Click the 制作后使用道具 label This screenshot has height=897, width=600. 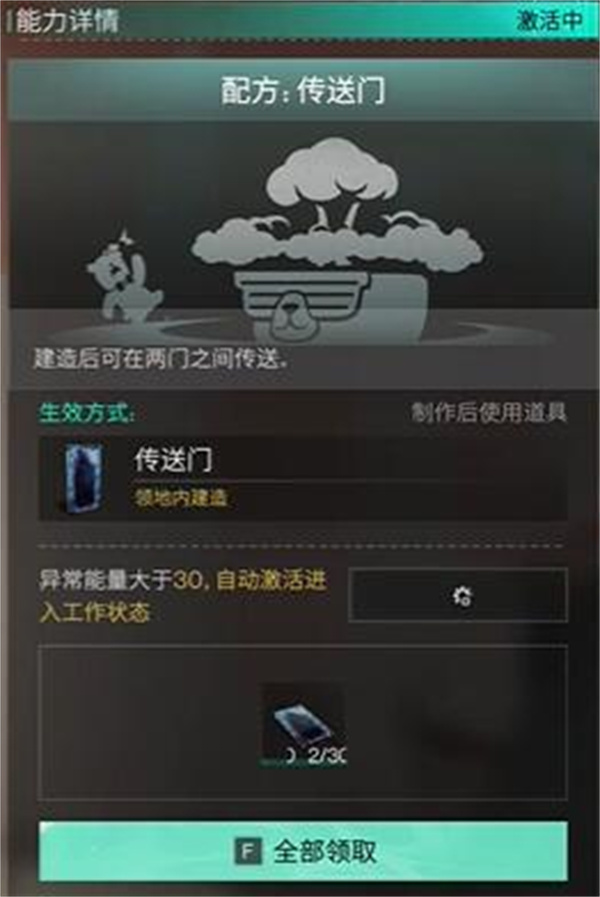[489, 412]
